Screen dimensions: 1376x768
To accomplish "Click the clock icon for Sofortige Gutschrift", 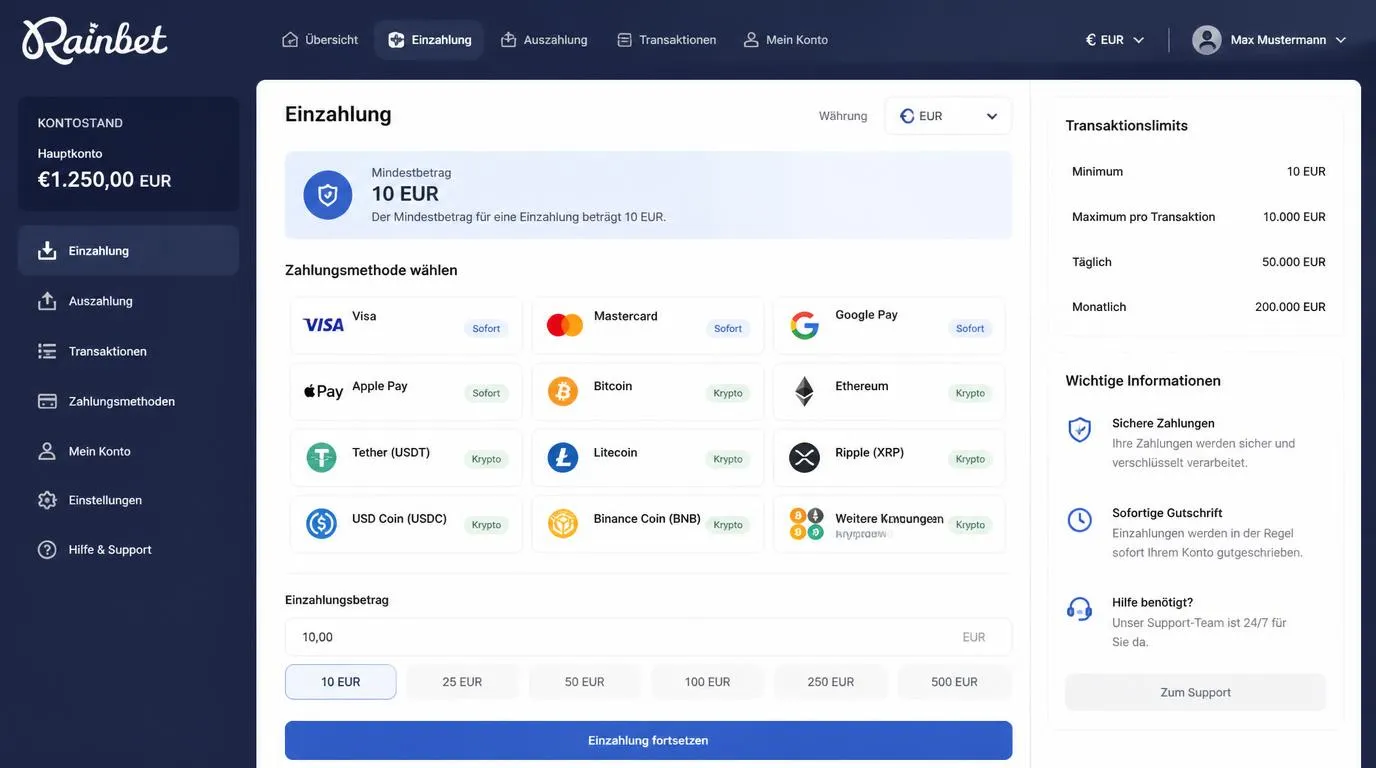I will (1080, 520).
